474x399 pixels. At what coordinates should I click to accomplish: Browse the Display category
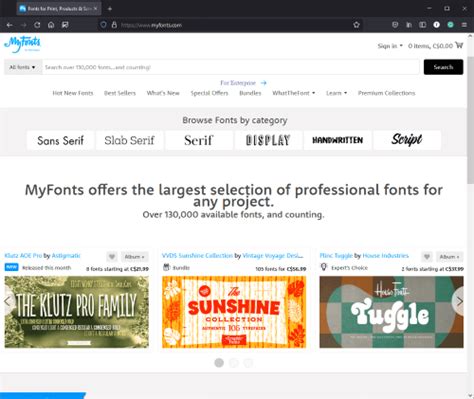268,140
